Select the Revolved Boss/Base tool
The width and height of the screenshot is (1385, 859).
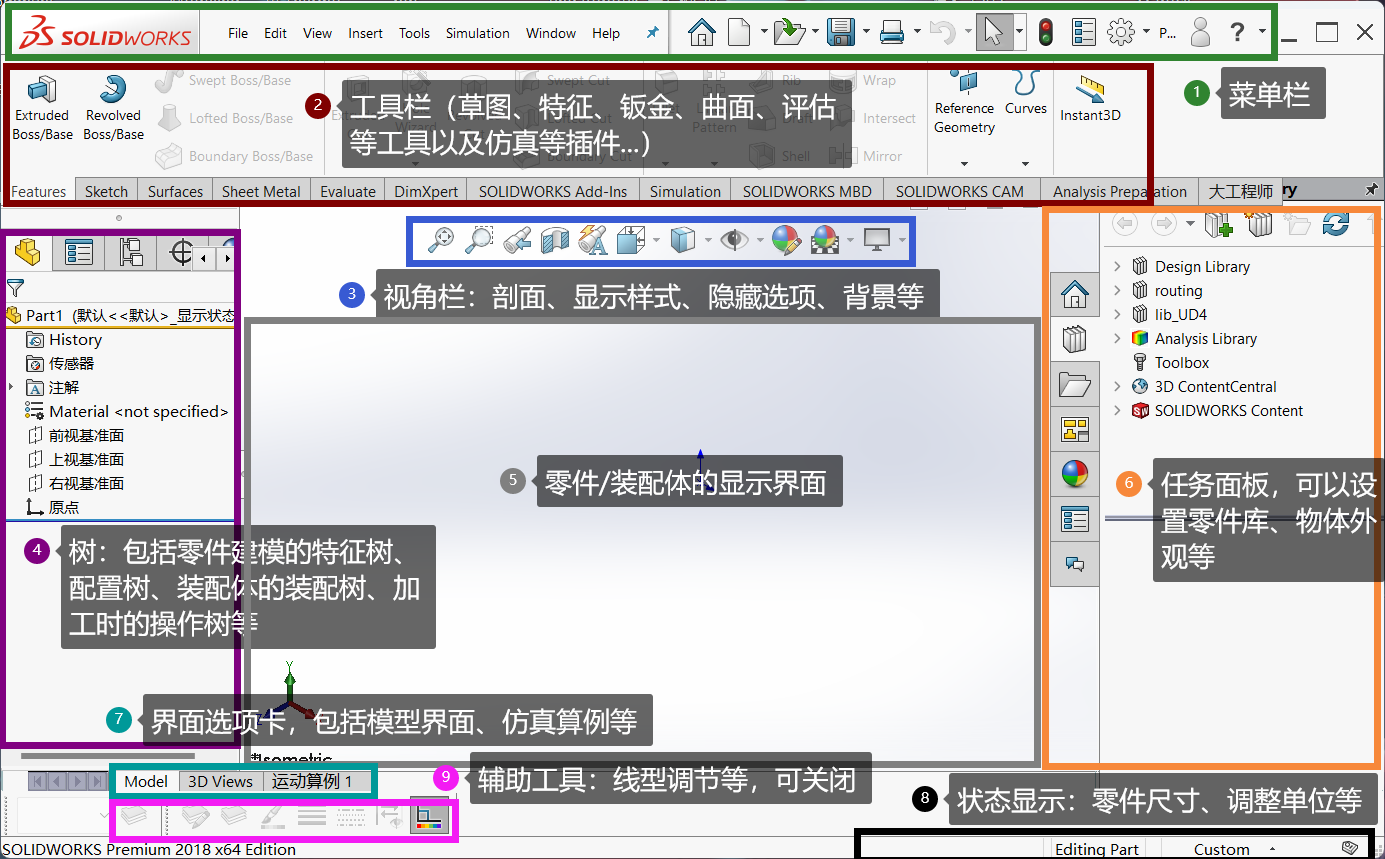coord(113,108)
